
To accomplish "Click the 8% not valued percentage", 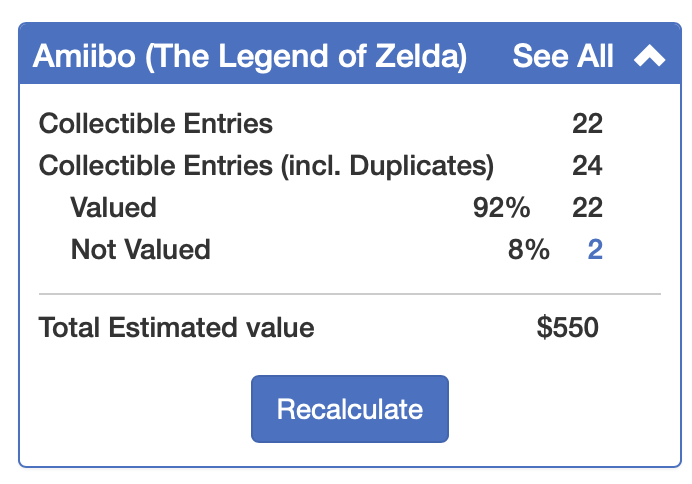I will (528, 249).
